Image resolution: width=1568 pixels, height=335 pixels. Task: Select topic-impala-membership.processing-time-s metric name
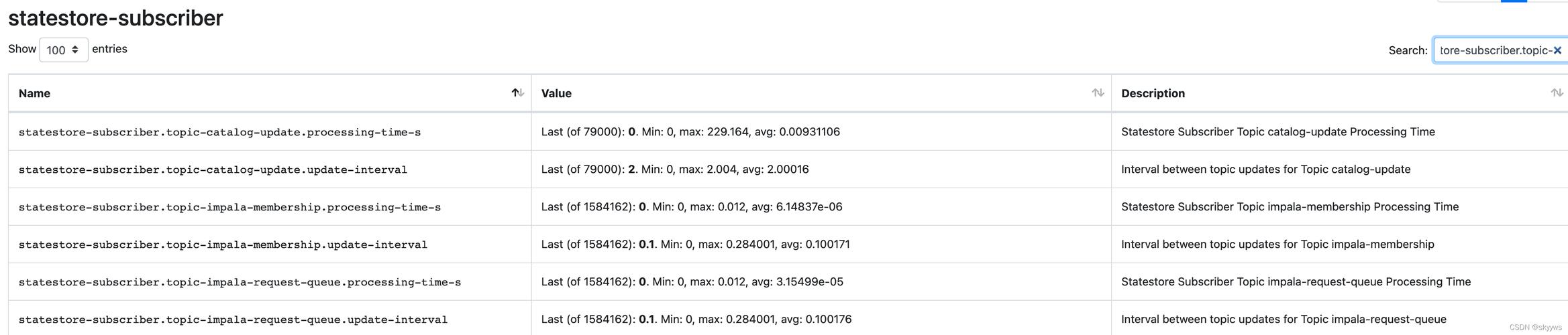click(229, 207)
